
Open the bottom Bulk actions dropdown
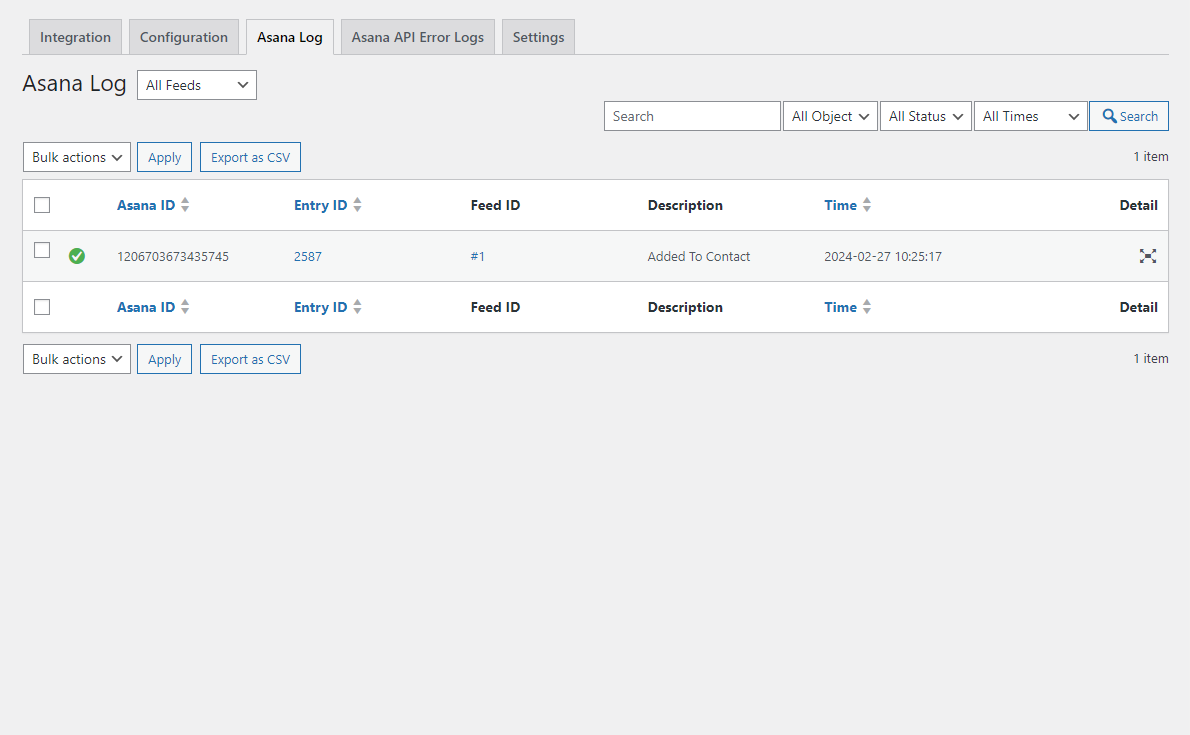point(77,359)
